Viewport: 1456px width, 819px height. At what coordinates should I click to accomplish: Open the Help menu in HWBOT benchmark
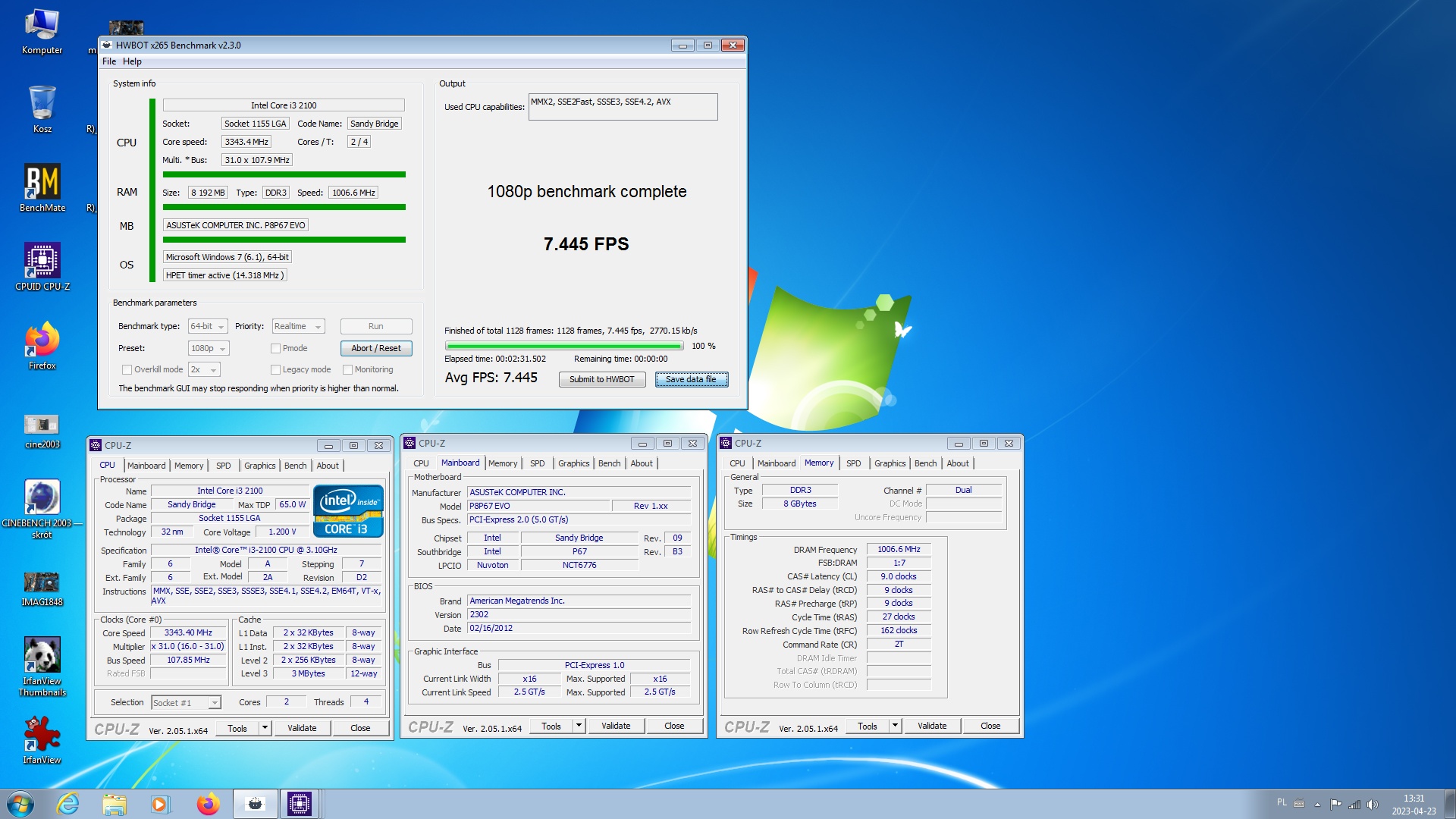tap(132, 61)
